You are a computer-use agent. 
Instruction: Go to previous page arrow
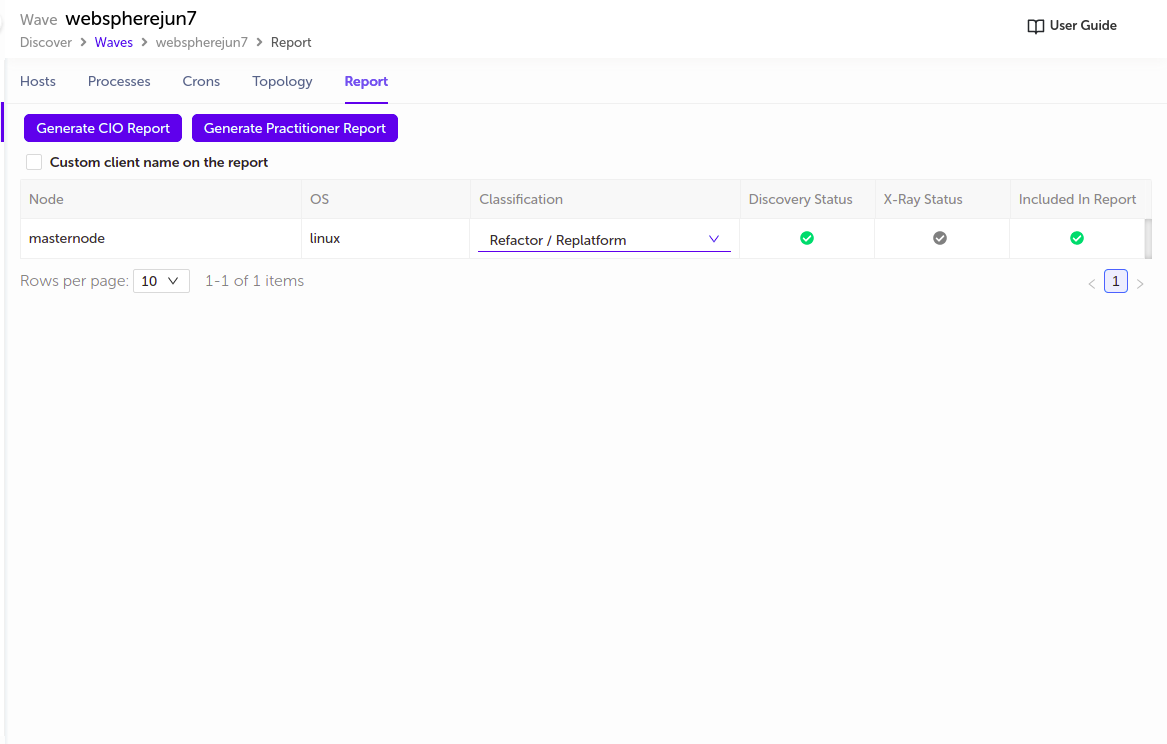click(x=1091, y=283)
